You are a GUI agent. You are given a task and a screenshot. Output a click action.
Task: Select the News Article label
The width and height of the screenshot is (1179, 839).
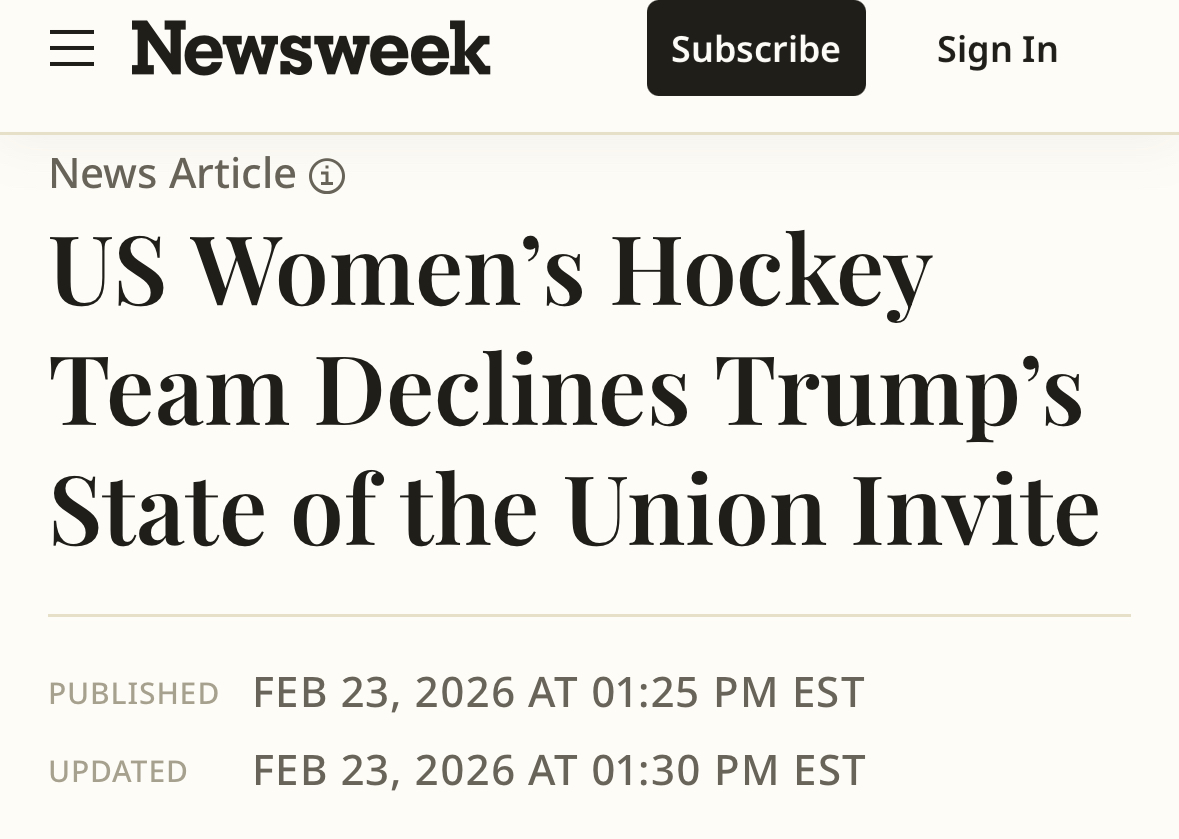coord(173,173)
